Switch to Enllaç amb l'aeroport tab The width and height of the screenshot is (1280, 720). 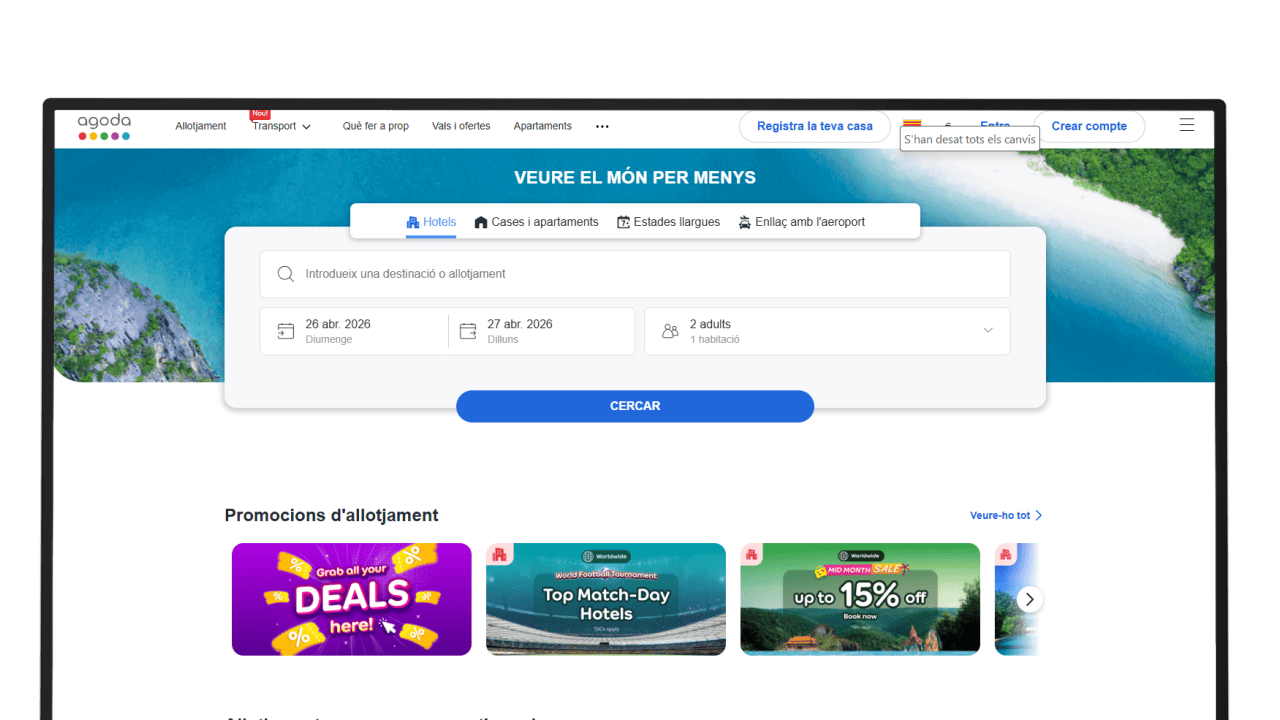click(x=801, y=222)
